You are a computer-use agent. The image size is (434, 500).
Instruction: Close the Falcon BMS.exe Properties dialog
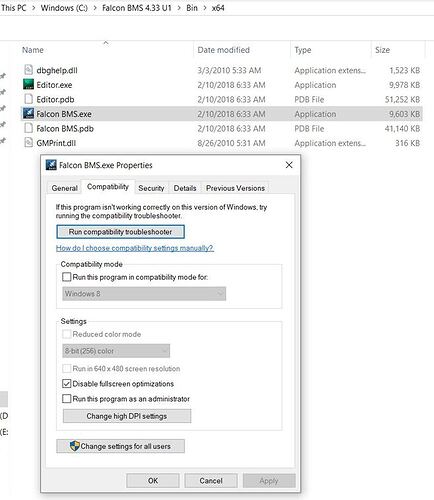pyautogui.click(x=289, y=165)
